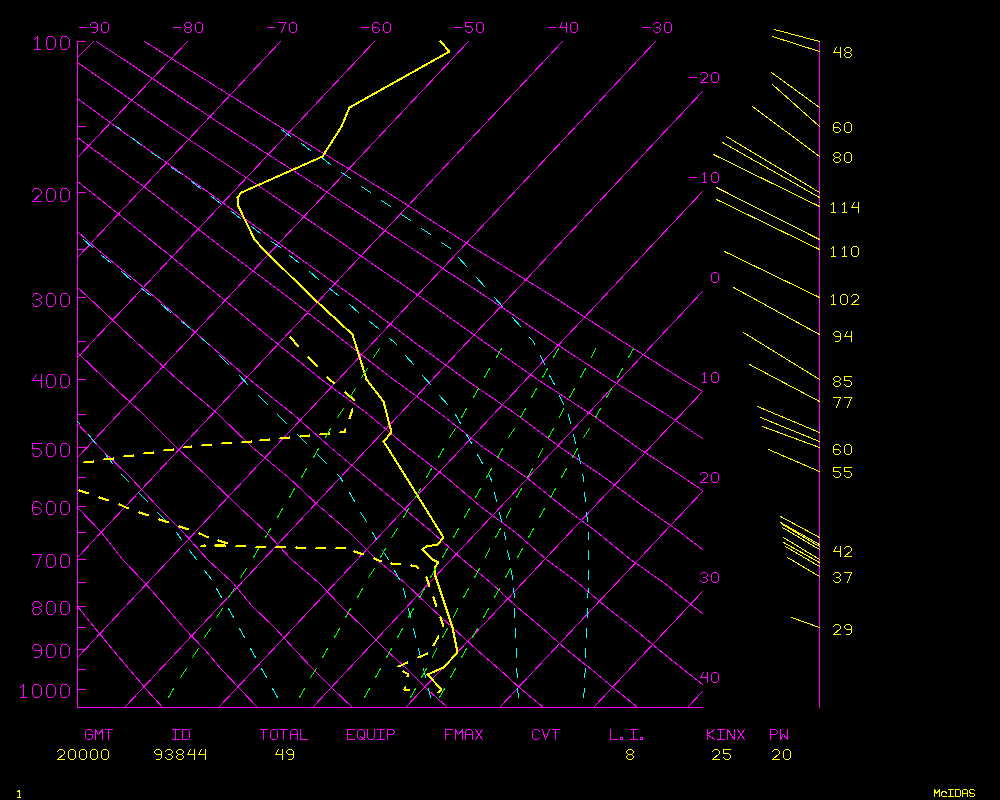Select the station ID value 93844
This screenshot has height=800, width=1000.
[x=180, y=755]
